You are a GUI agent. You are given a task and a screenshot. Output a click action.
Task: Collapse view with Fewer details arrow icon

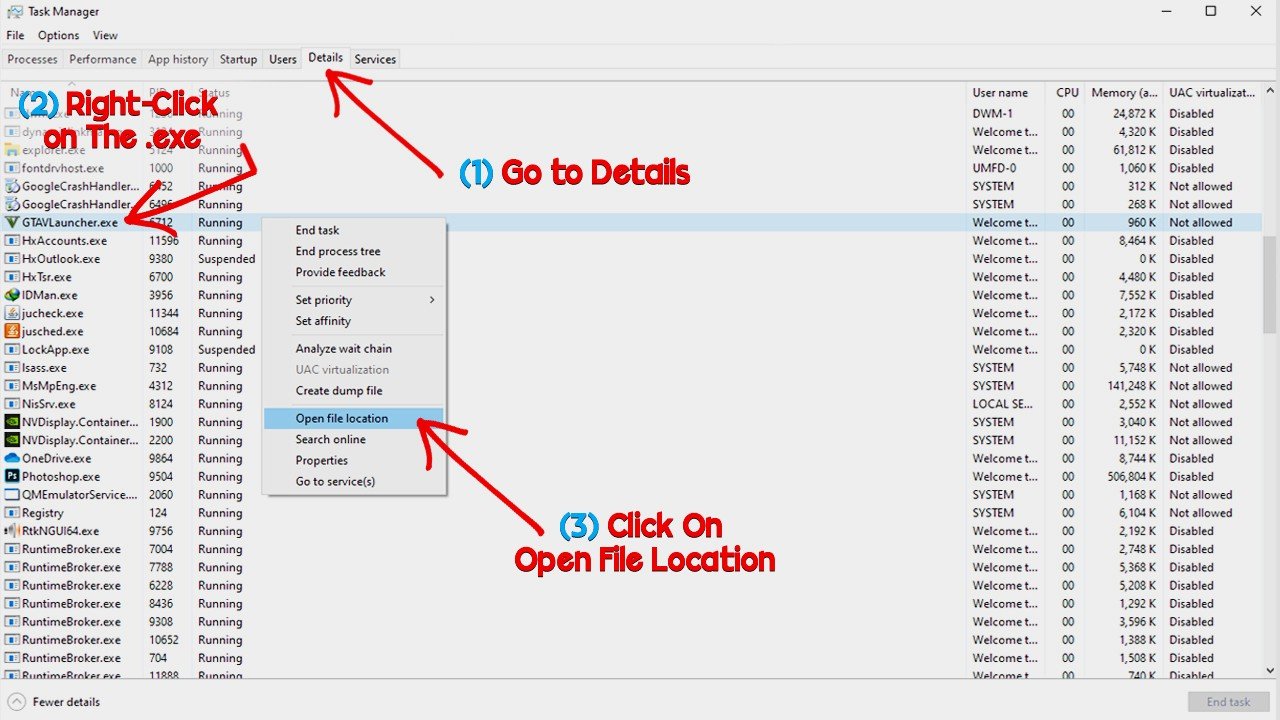[16, 702]
